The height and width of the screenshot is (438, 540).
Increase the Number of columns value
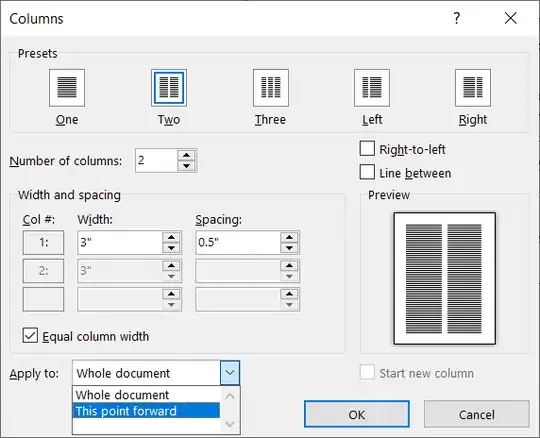(x=186, y=155)
